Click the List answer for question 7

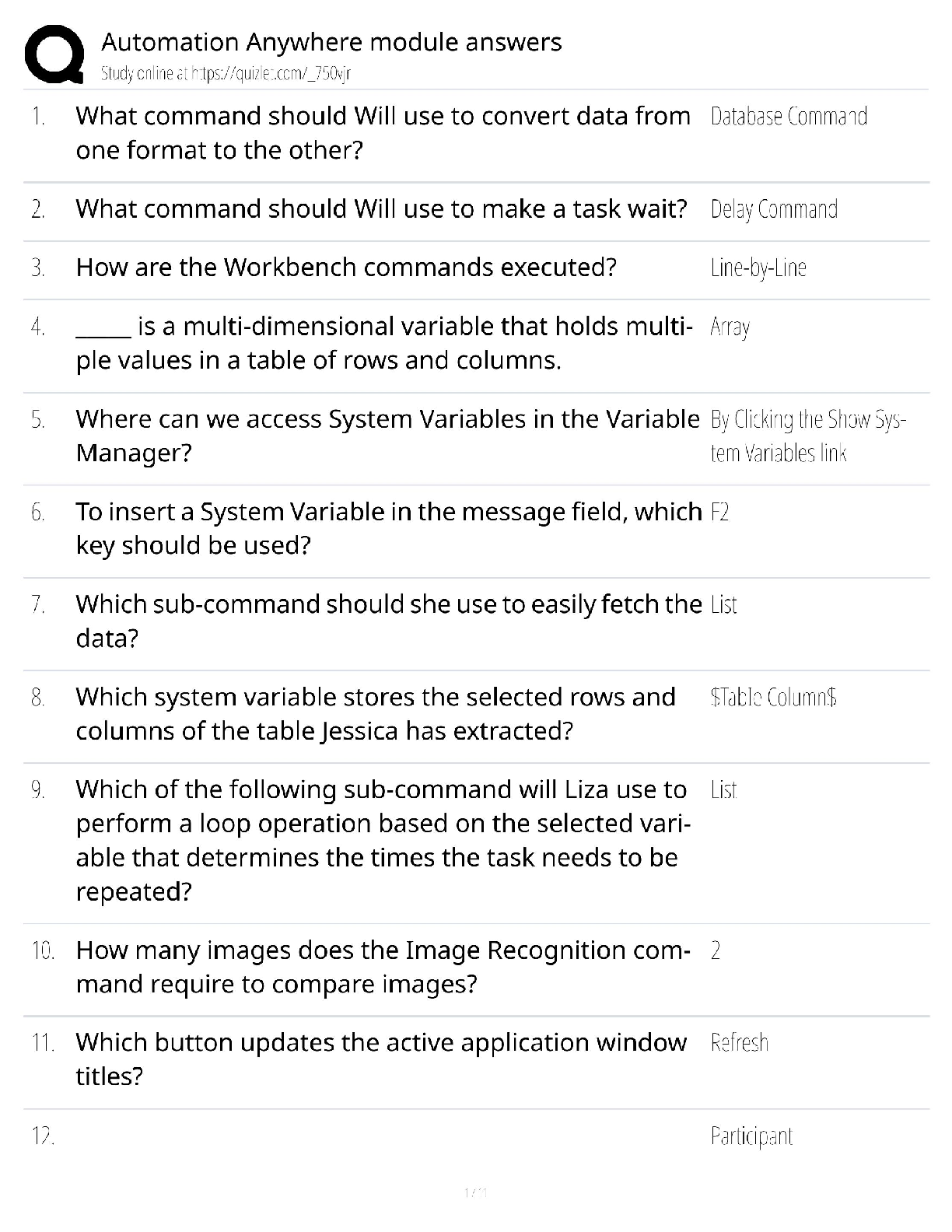[723, 604]
